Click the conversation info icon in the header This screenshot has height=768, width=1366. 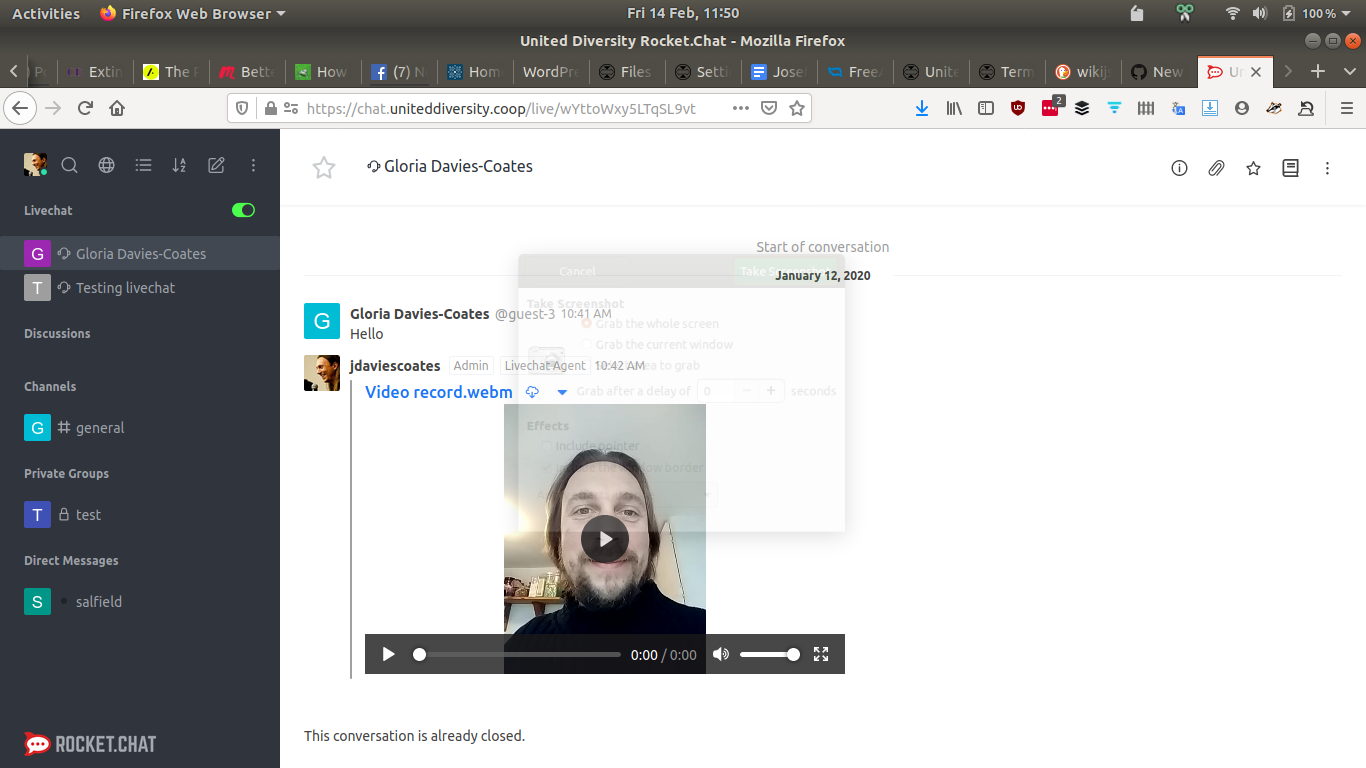pos(1179,168)
